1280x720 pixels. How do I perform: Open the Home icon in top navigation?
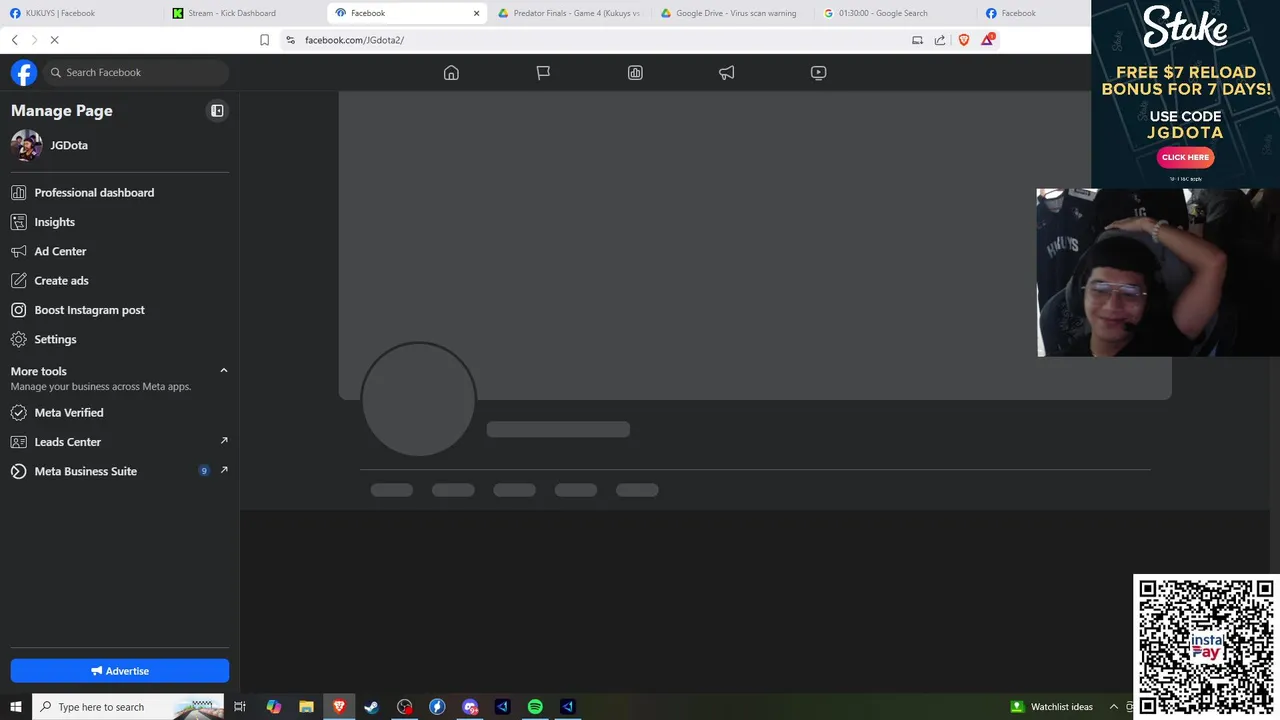coord(451,73)
